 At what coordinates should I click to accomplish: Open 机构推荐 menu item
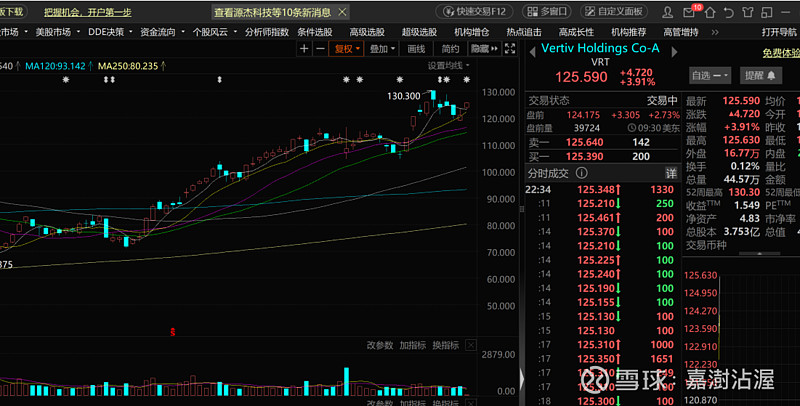(629, 32)
